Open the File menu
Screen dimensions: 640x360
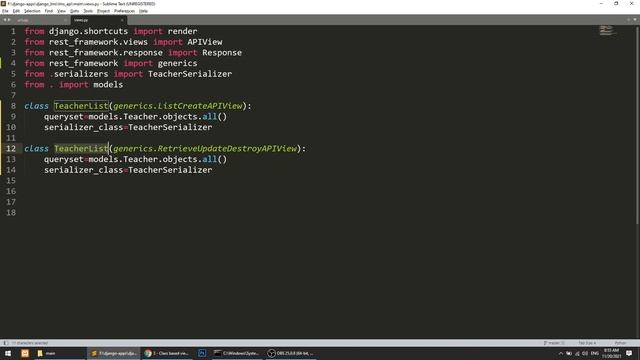coord(5,11)
